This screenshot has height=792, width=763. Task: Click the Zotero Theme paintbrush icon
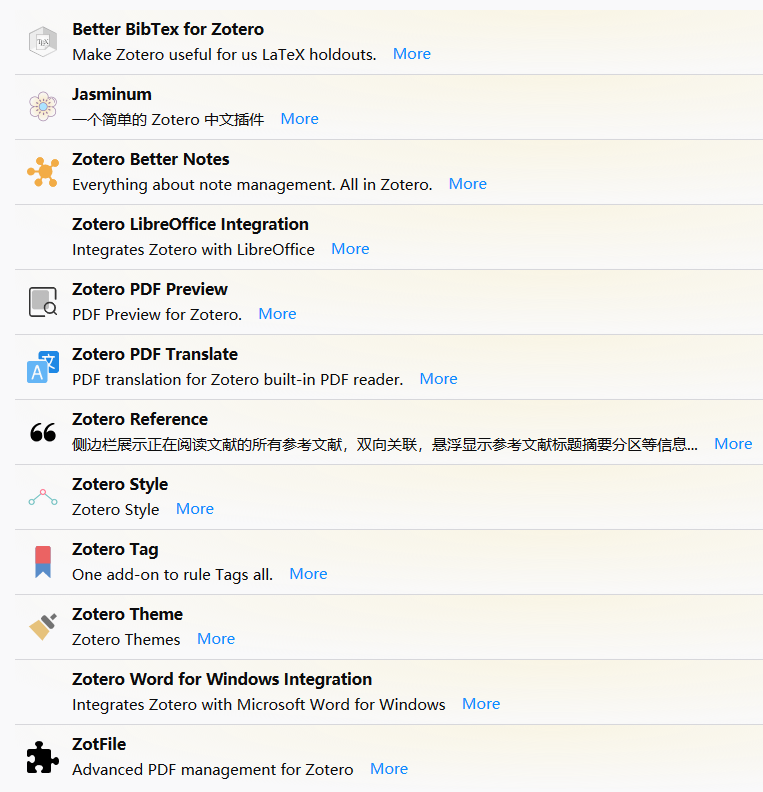coord(43,627)
